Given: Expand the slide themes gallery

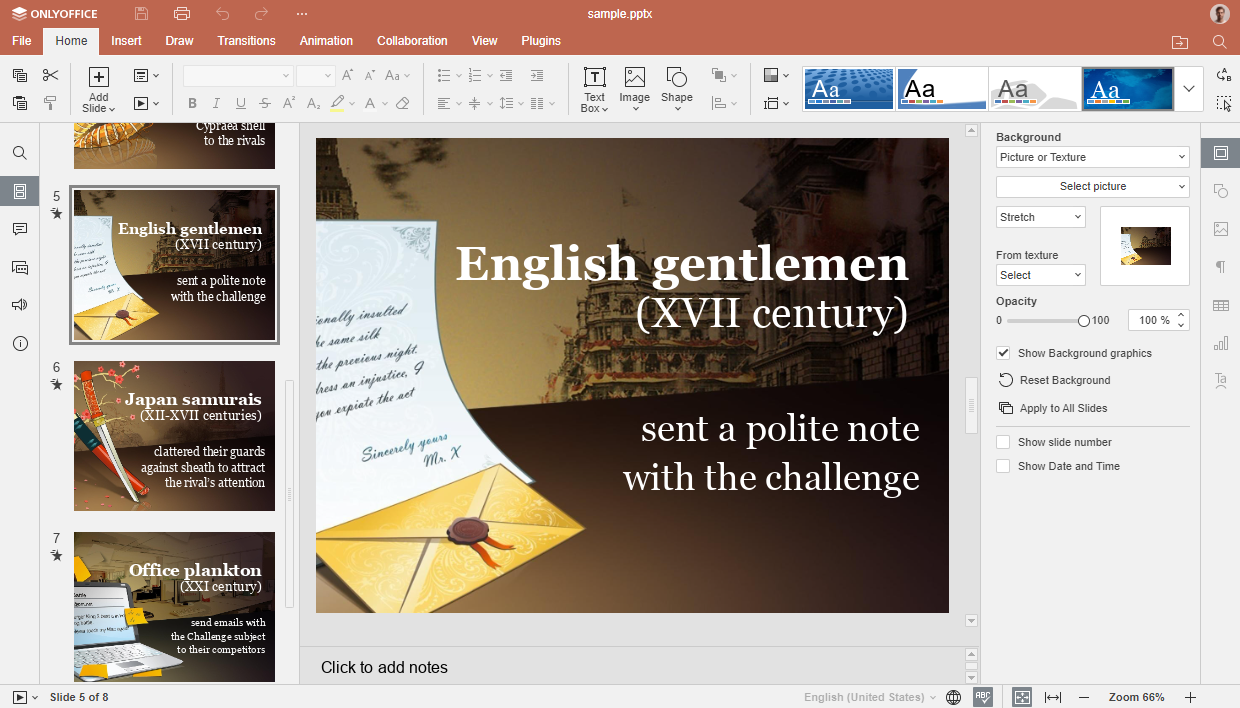Looking at the screenshot, I should [1188, 89].
